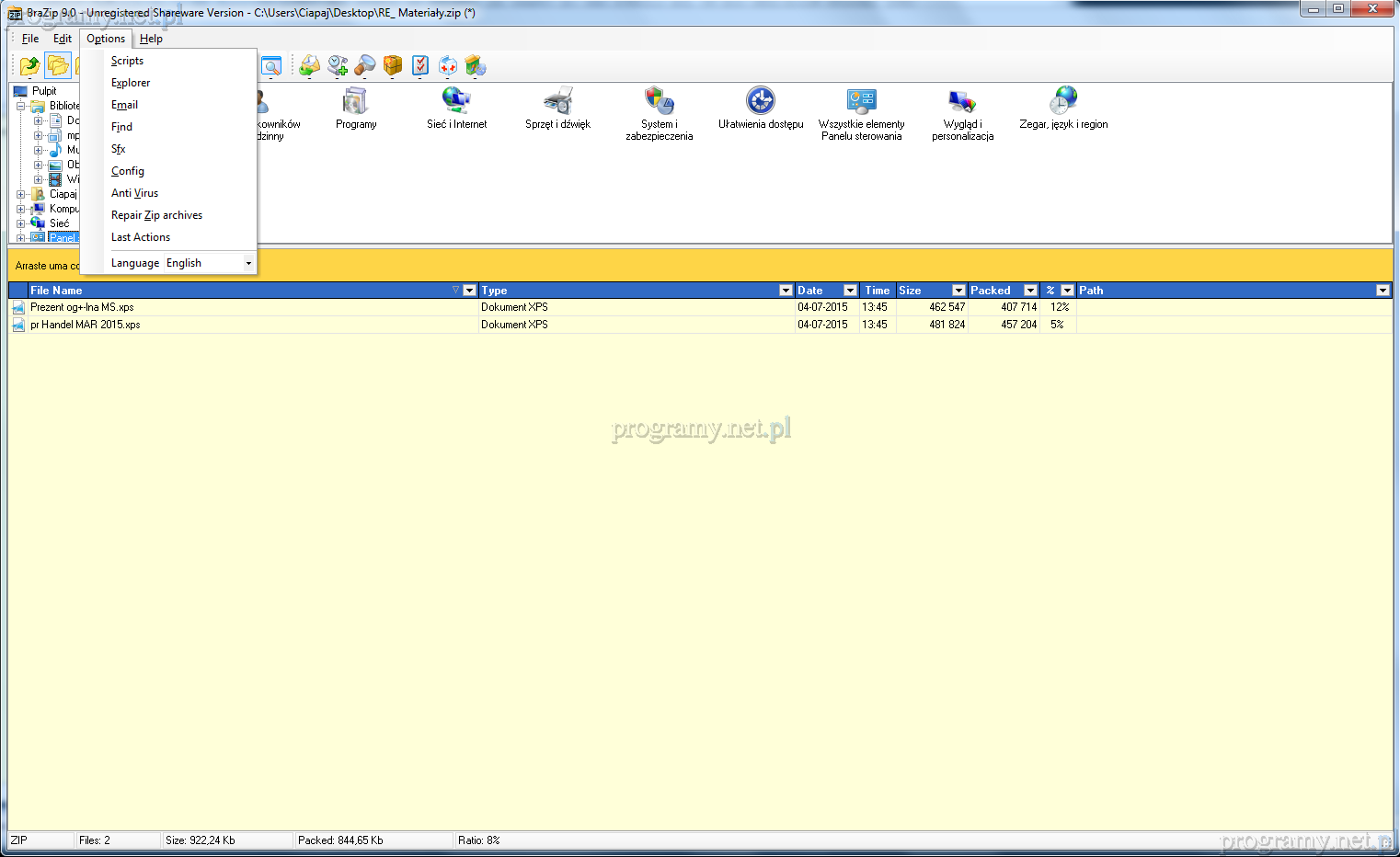Select Anti Virus in the Options menu

click(x=134, y=193)
